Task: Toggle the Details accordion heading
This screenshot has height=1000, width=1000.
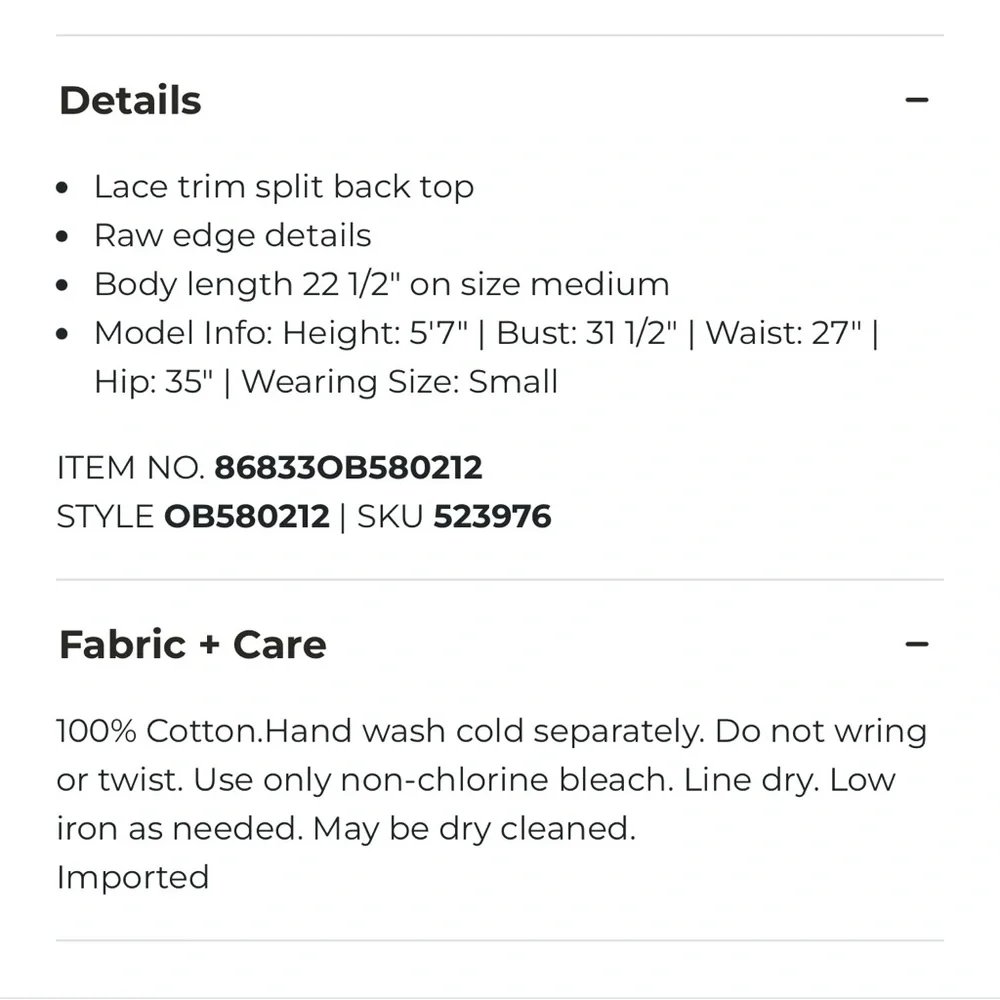Action: (130, 101)
